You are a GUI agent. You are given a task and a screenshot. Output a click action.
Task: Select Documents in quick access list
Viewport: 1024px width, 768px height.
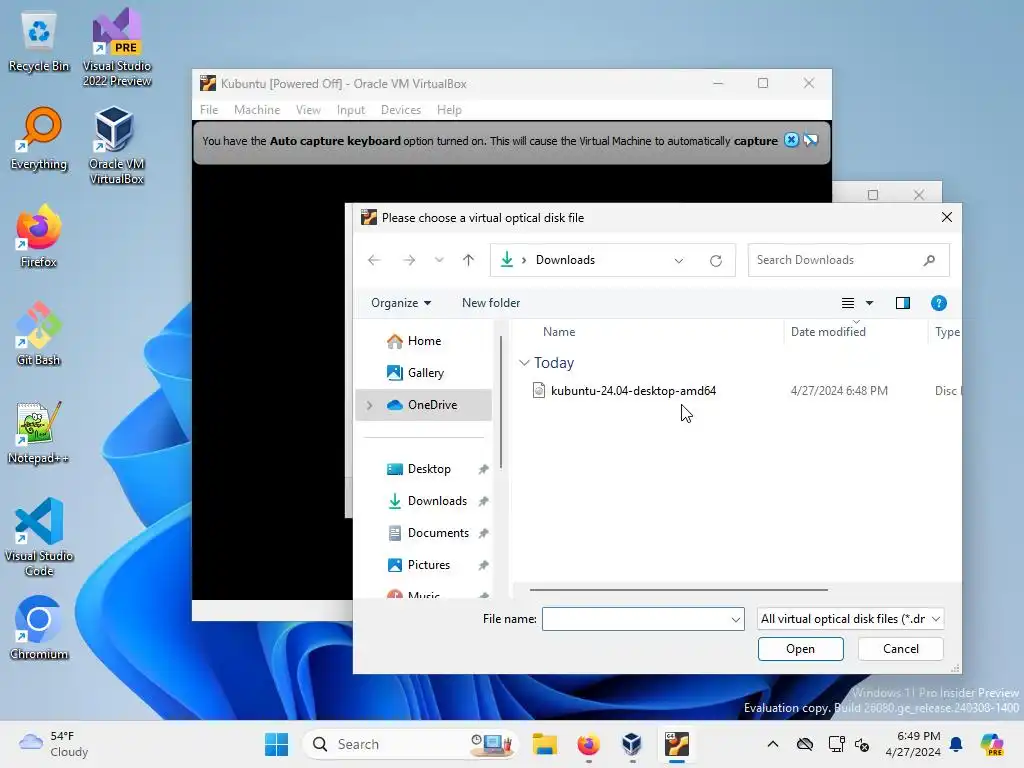438,533
